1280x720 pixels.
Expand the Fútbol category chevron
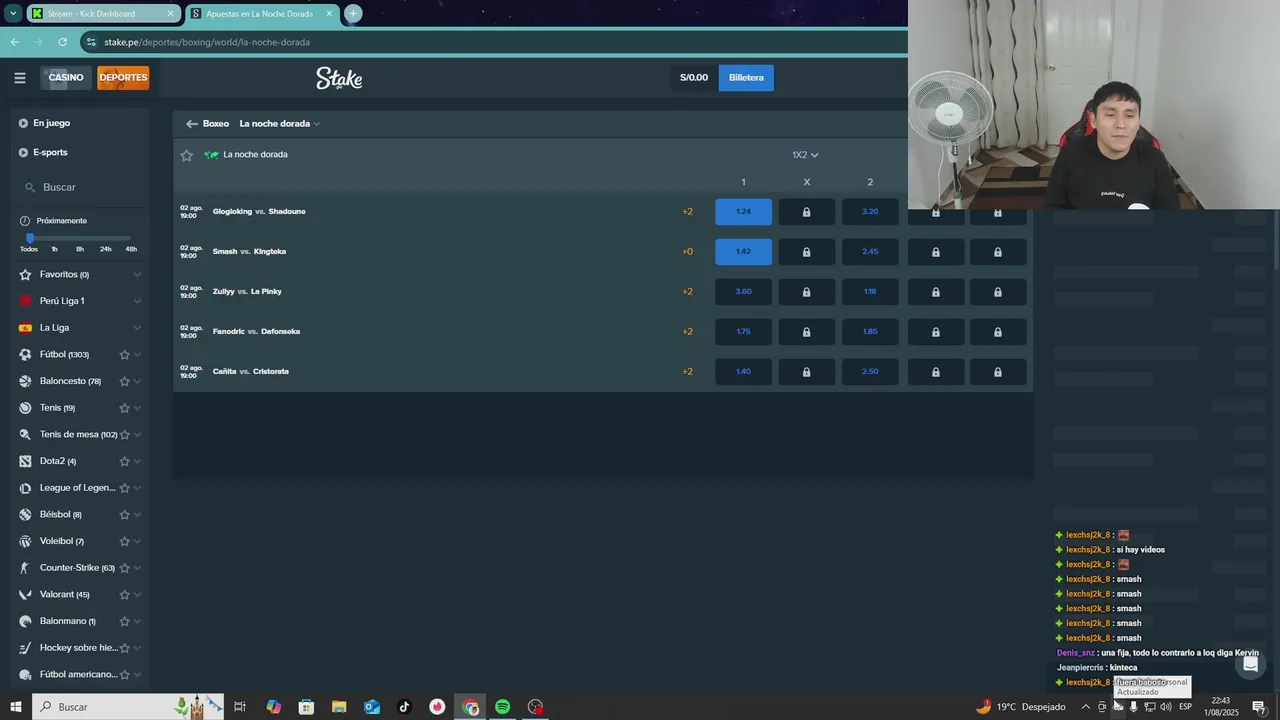137,355
